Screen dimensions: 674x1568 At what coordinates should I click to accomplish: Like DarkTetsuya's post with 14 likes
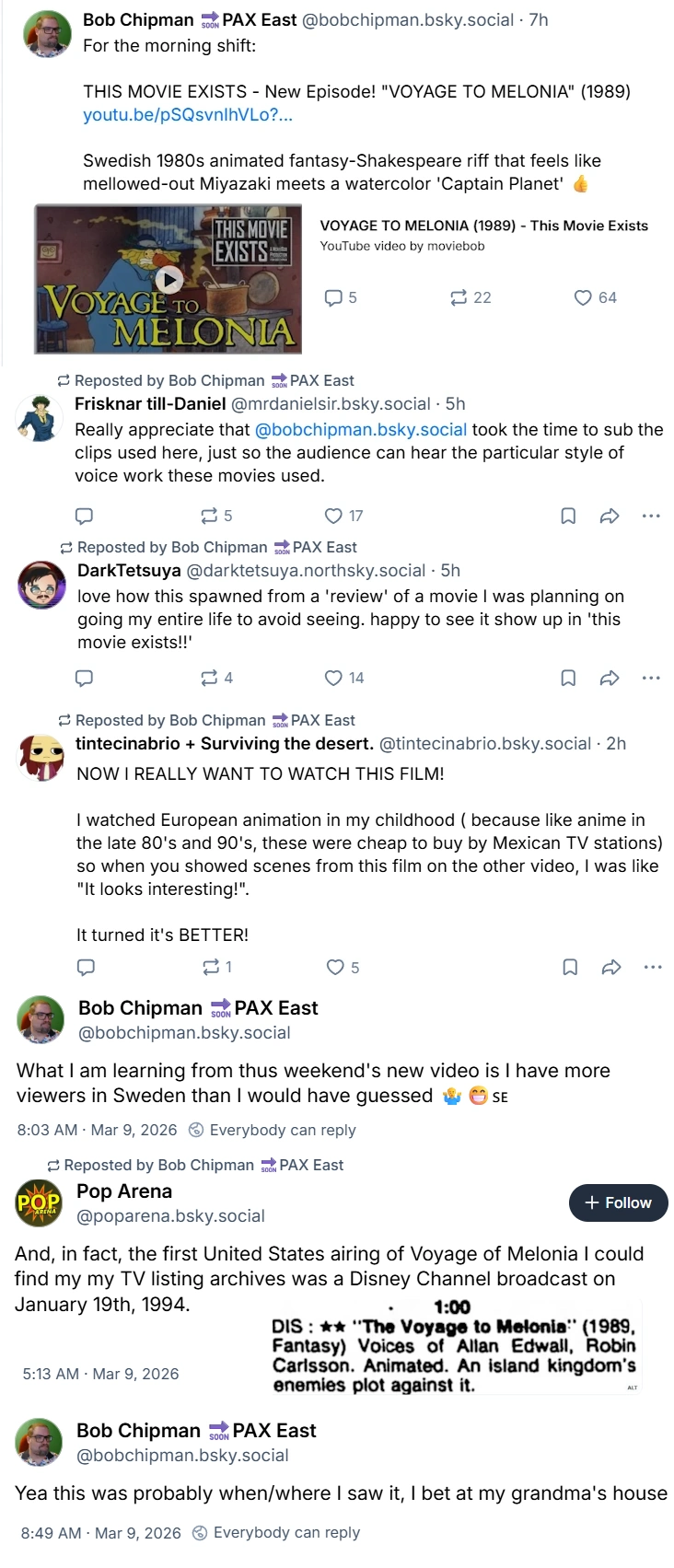(344, 678)
